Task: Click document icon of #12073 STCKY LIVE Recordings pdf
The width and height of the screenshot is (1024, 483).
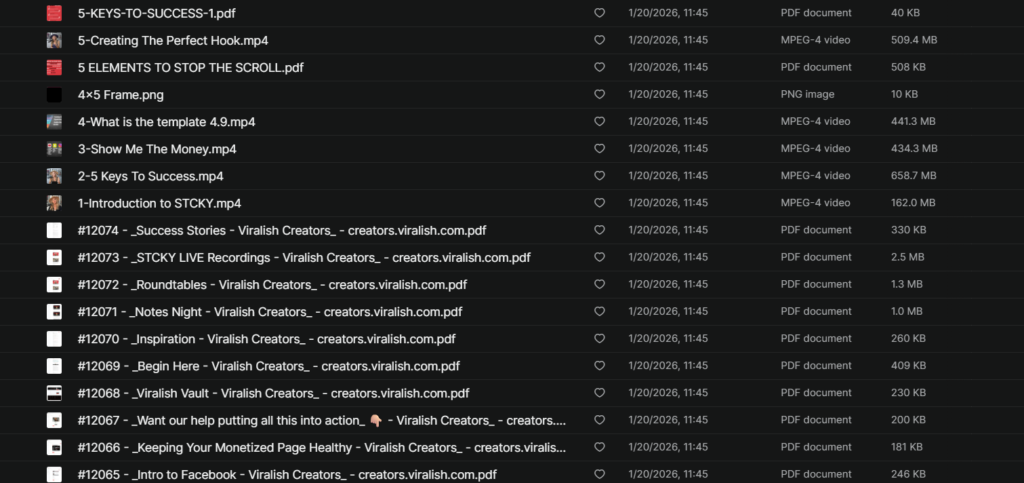Action: coord(54,257)
